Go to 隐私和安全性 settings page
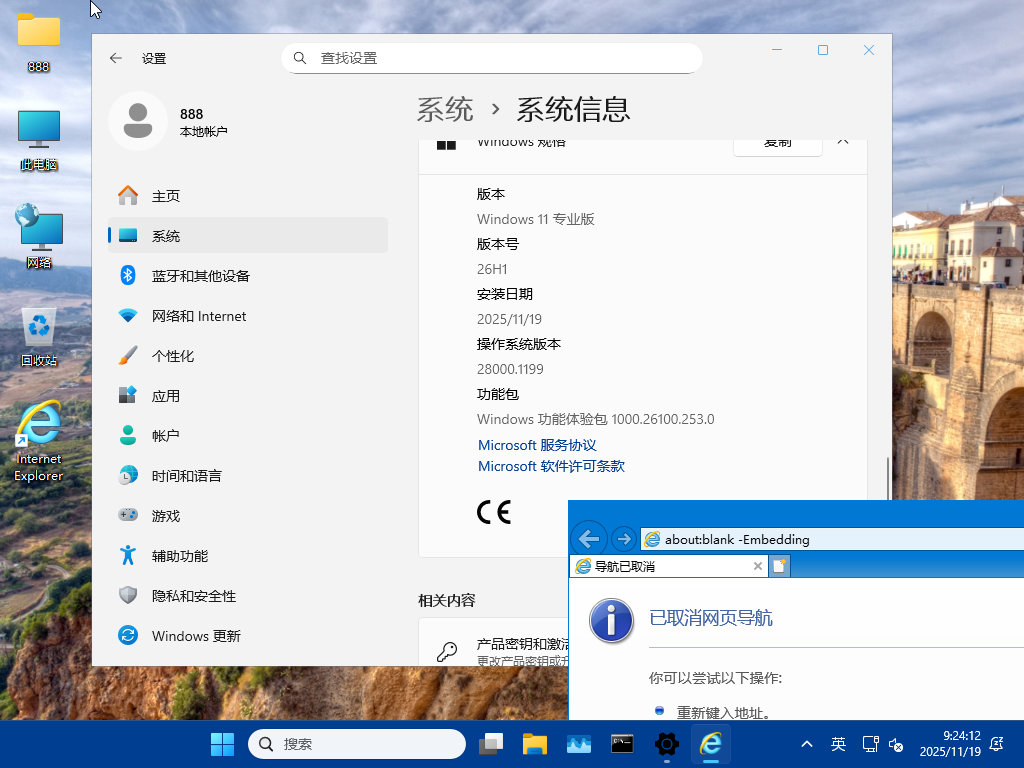The height and width of the screenshot is (768, 1024). [x=193, y=596]
